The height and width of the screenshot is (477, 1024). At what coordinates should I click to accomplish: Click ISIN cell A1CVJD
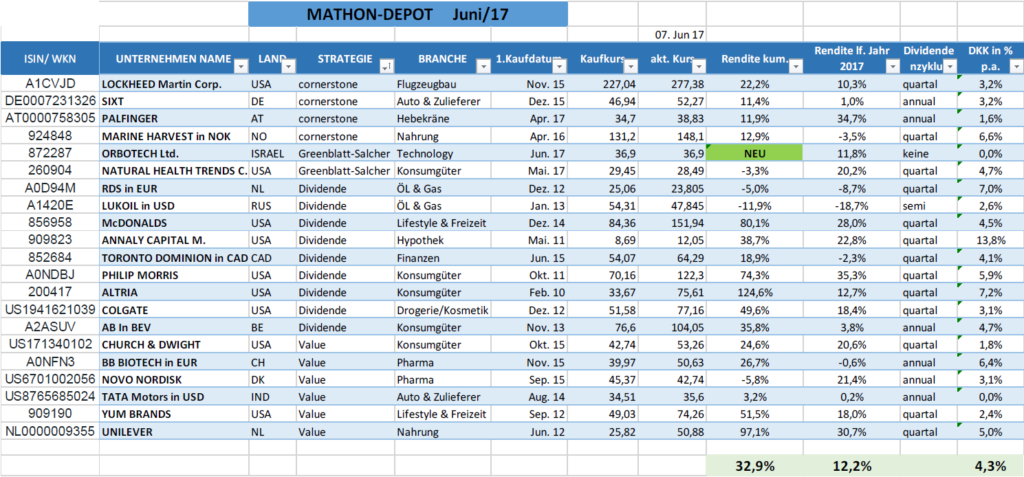pyautogui.click(x=50, y=84)
